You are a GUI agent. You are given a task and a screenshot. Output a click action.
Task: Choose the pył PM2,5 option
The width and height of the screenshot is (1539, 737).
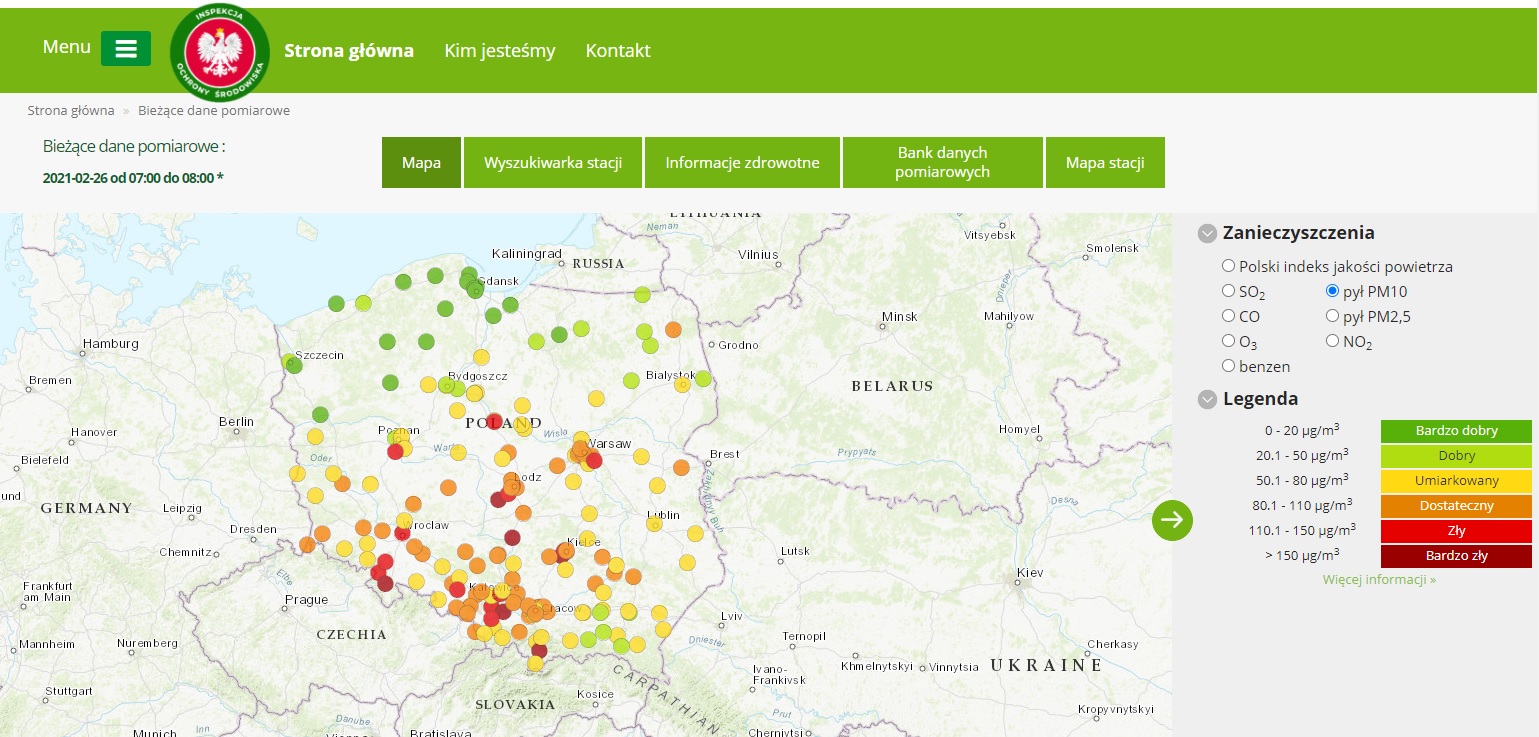click(x=1332, y=316)
